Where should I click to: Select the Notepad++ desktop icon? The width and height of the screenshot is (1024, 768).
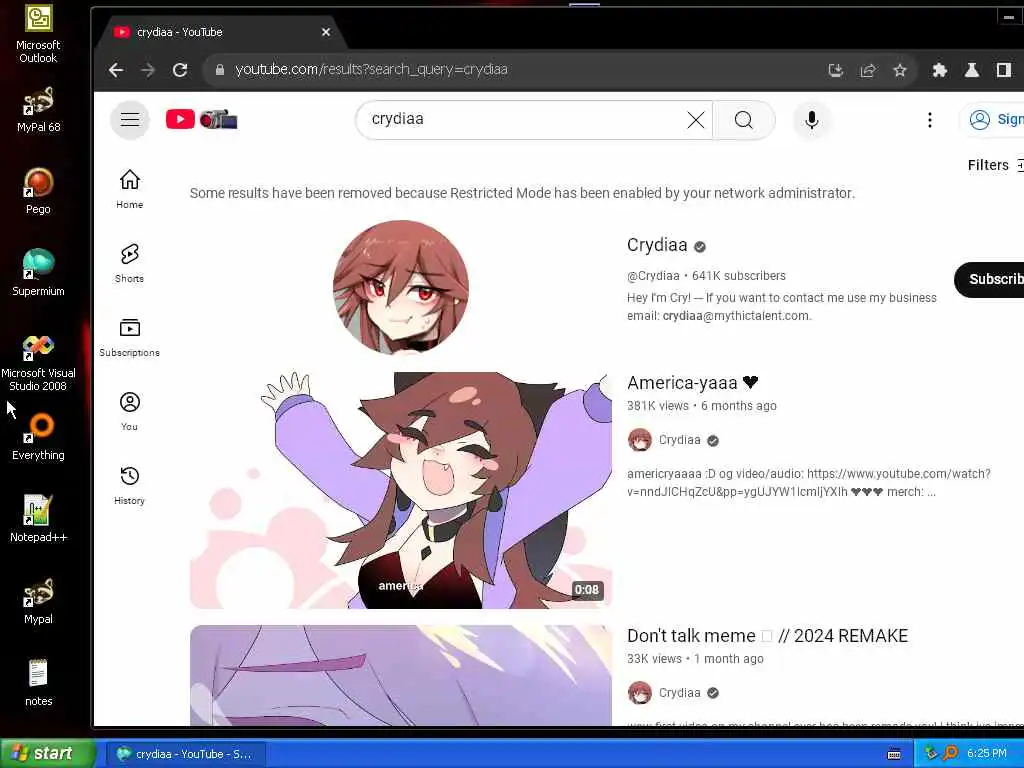click(x=38, y=519)
